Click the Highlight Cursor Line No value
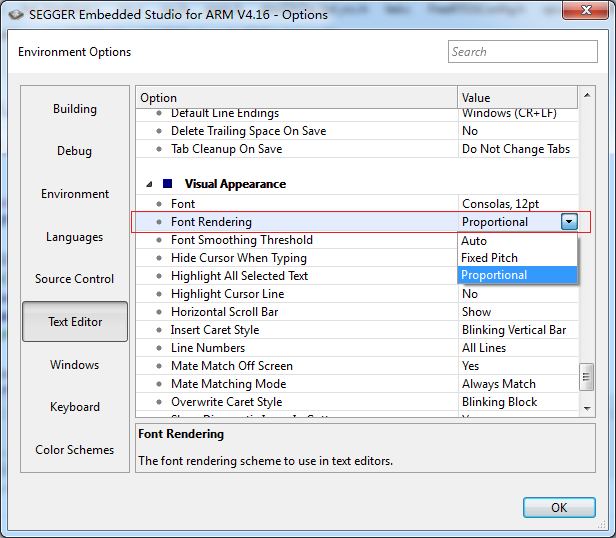 tap(470, 294)
